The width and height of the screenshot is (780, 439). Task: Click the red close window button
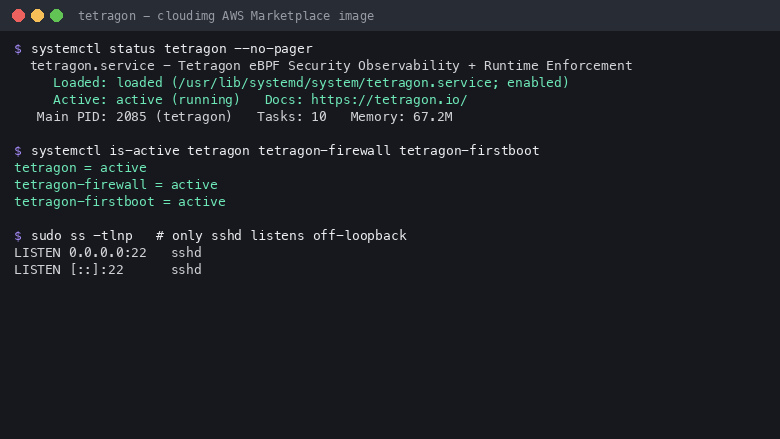[x=18, y=16]
